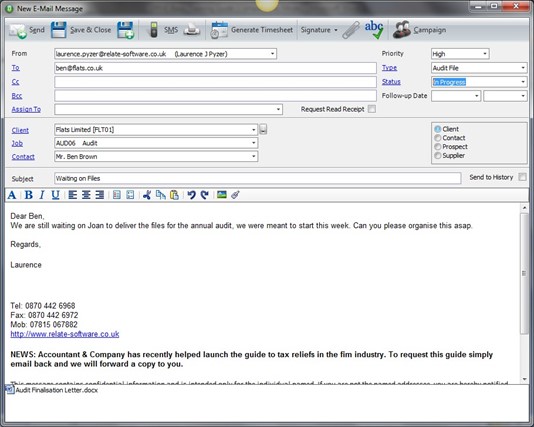
Task: Undo the last edit
Action: coord(191,195)
